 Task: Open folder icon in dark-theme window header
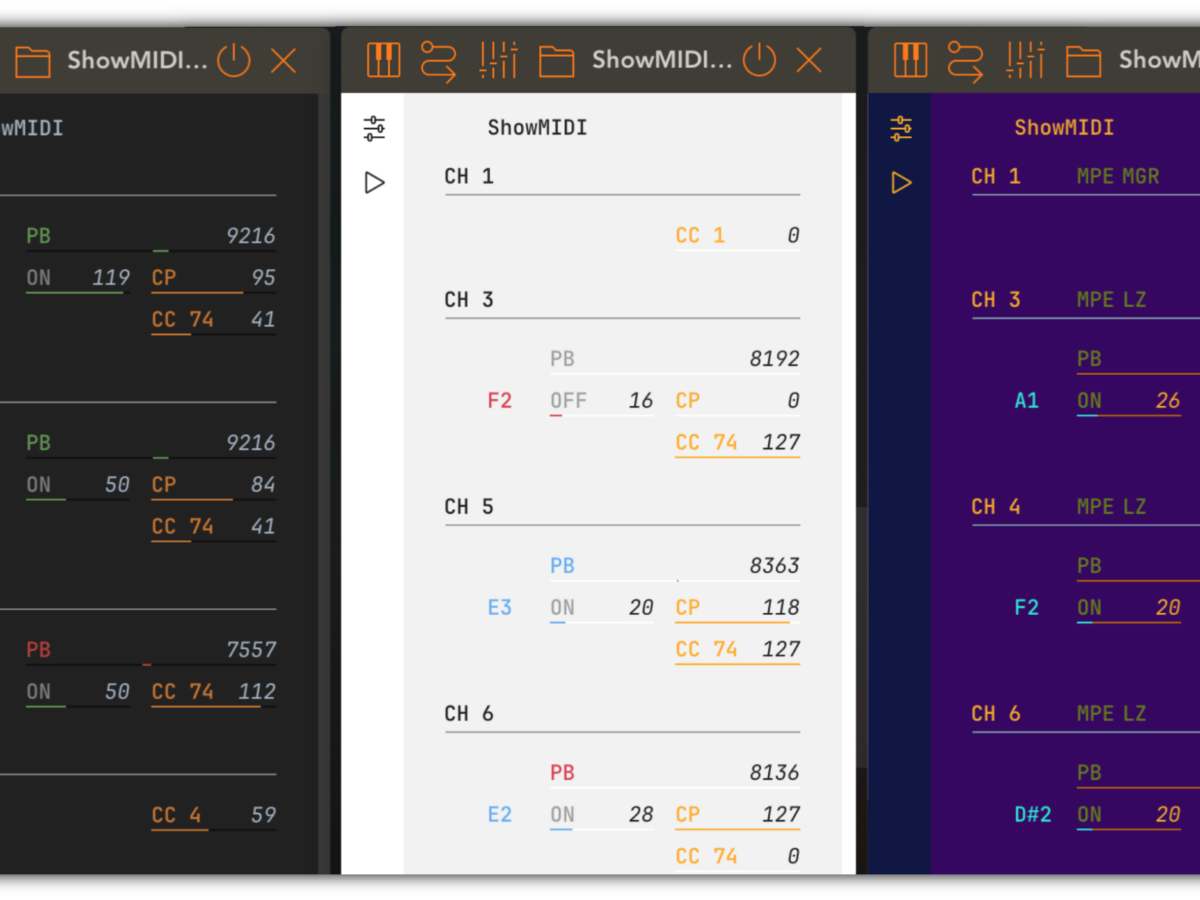click(x=33, y=62)
